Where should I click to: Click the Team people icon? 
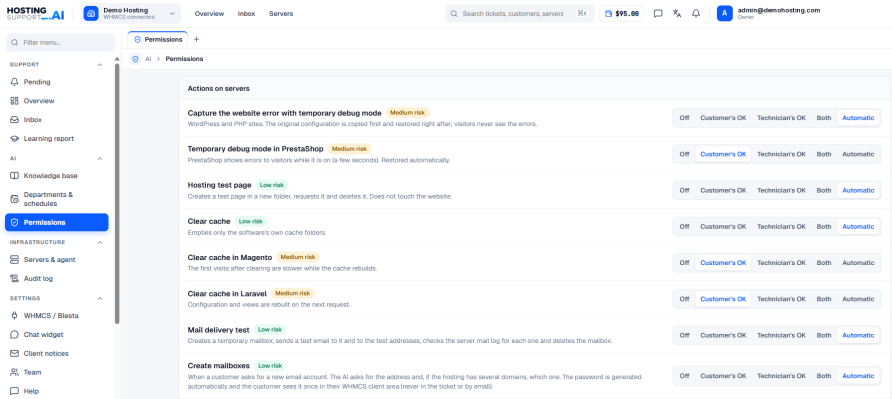click(15, 372)
